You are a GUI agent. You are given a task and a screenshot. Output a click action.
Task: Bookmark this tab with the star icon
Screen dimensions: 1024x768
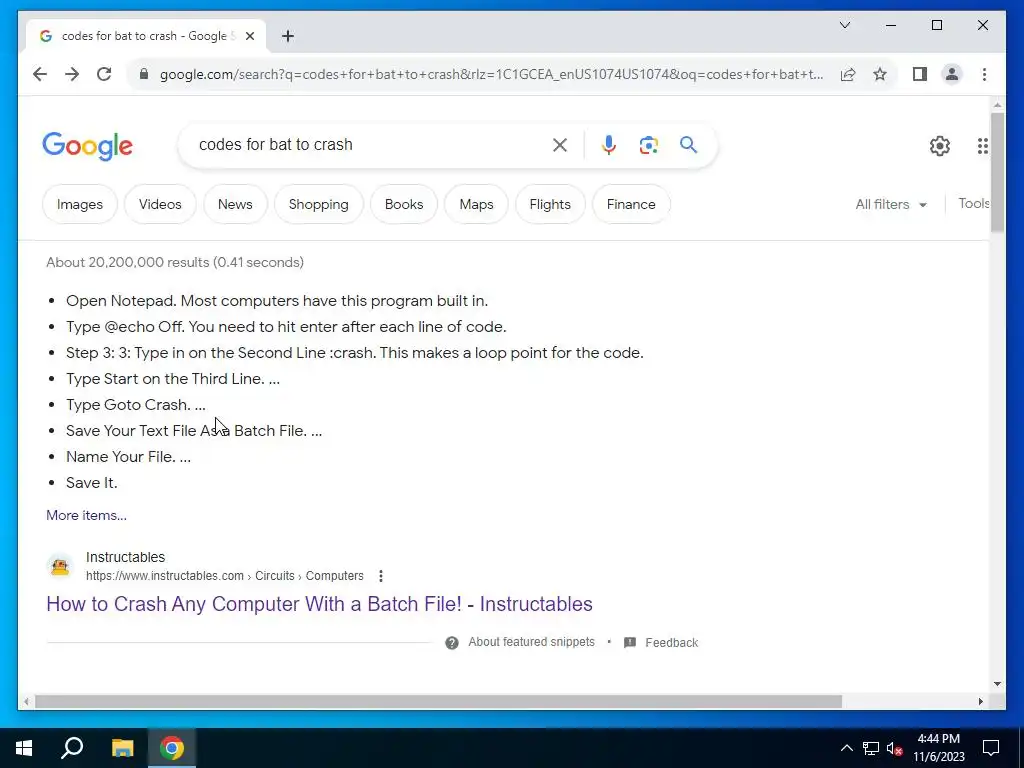[880, 74]
